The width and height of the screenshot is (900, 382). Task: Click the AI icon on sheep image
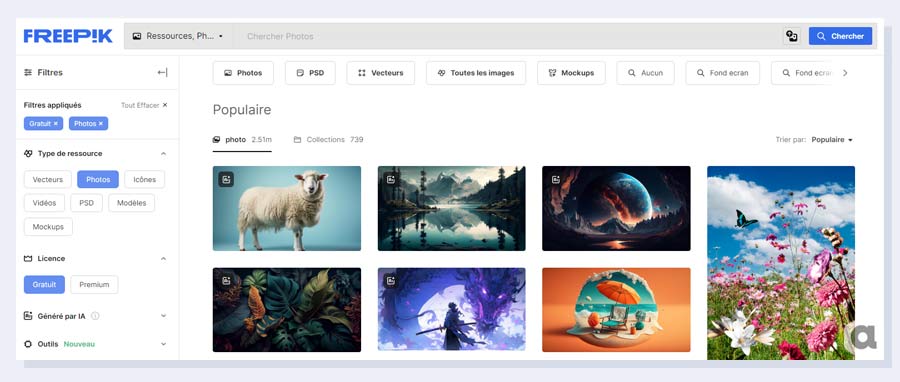click(x=226, y=180)
